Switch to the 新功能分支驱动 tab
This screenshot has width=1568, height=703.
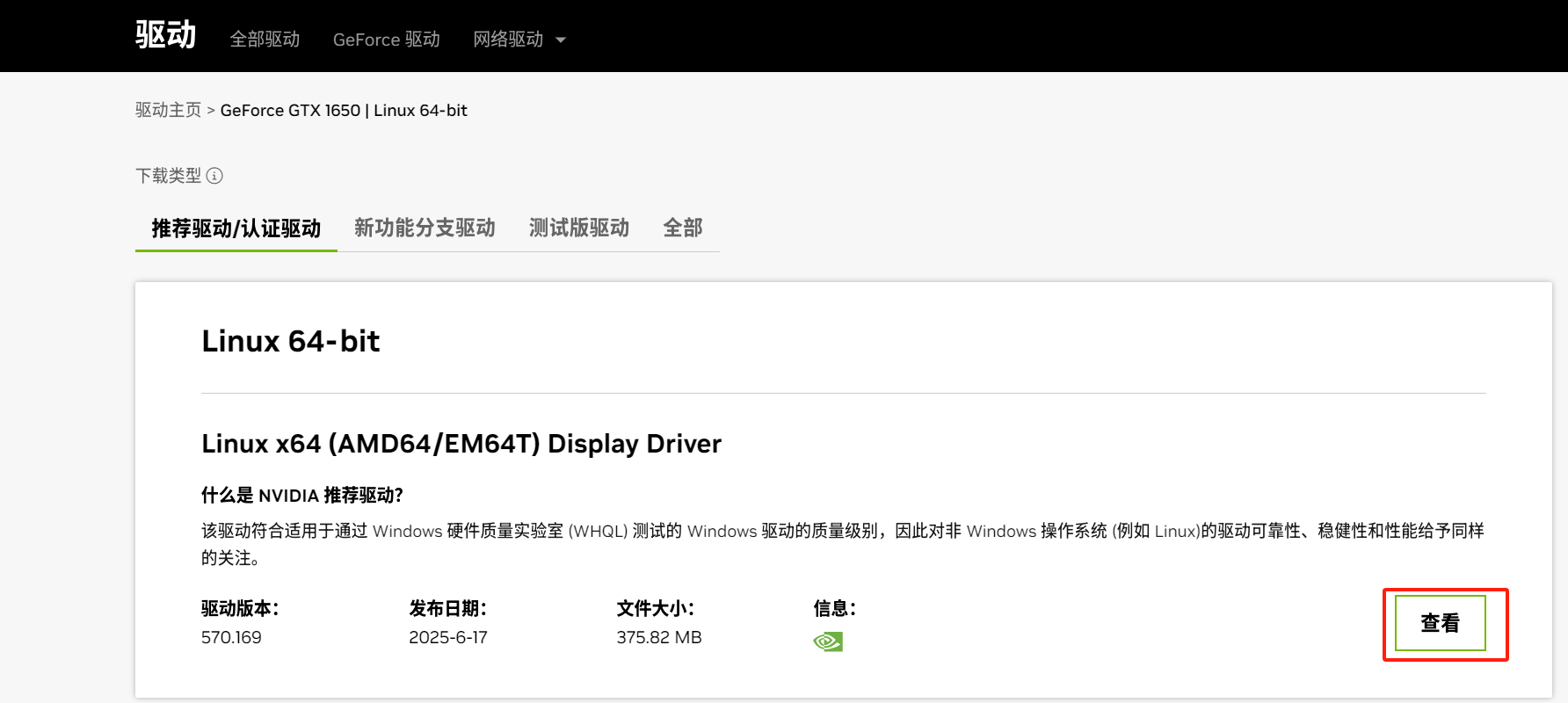[x=425, y=228]
